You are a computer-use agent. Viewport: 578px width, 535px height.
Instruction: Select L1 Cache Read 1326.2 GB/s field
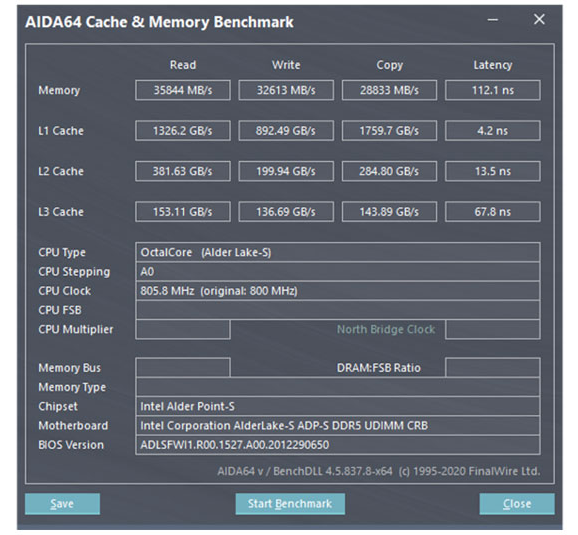[x=183, y=131]
